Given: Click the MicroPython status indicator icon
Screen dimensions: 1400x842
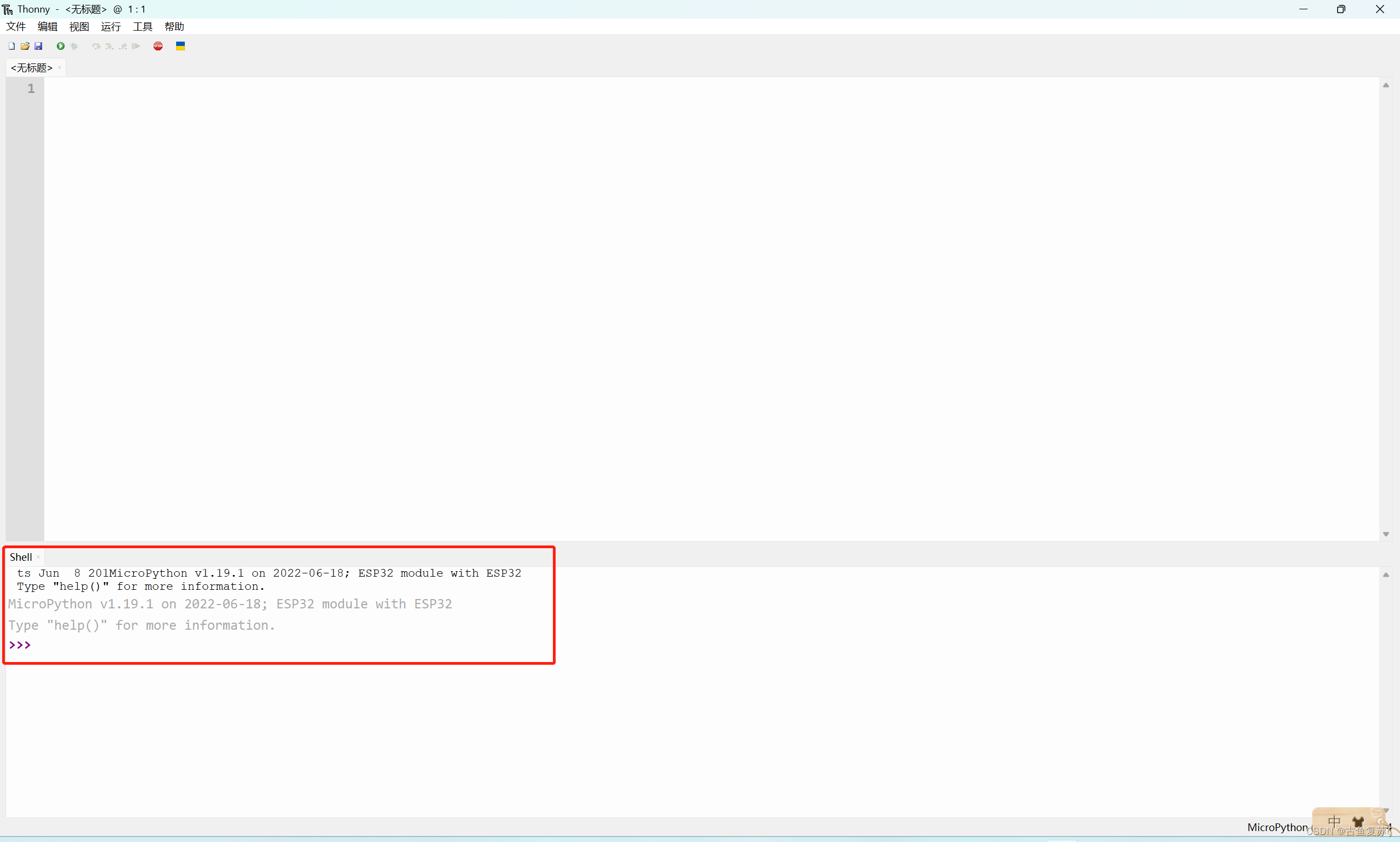Looking at the screenshot, I should (1280, 827).
